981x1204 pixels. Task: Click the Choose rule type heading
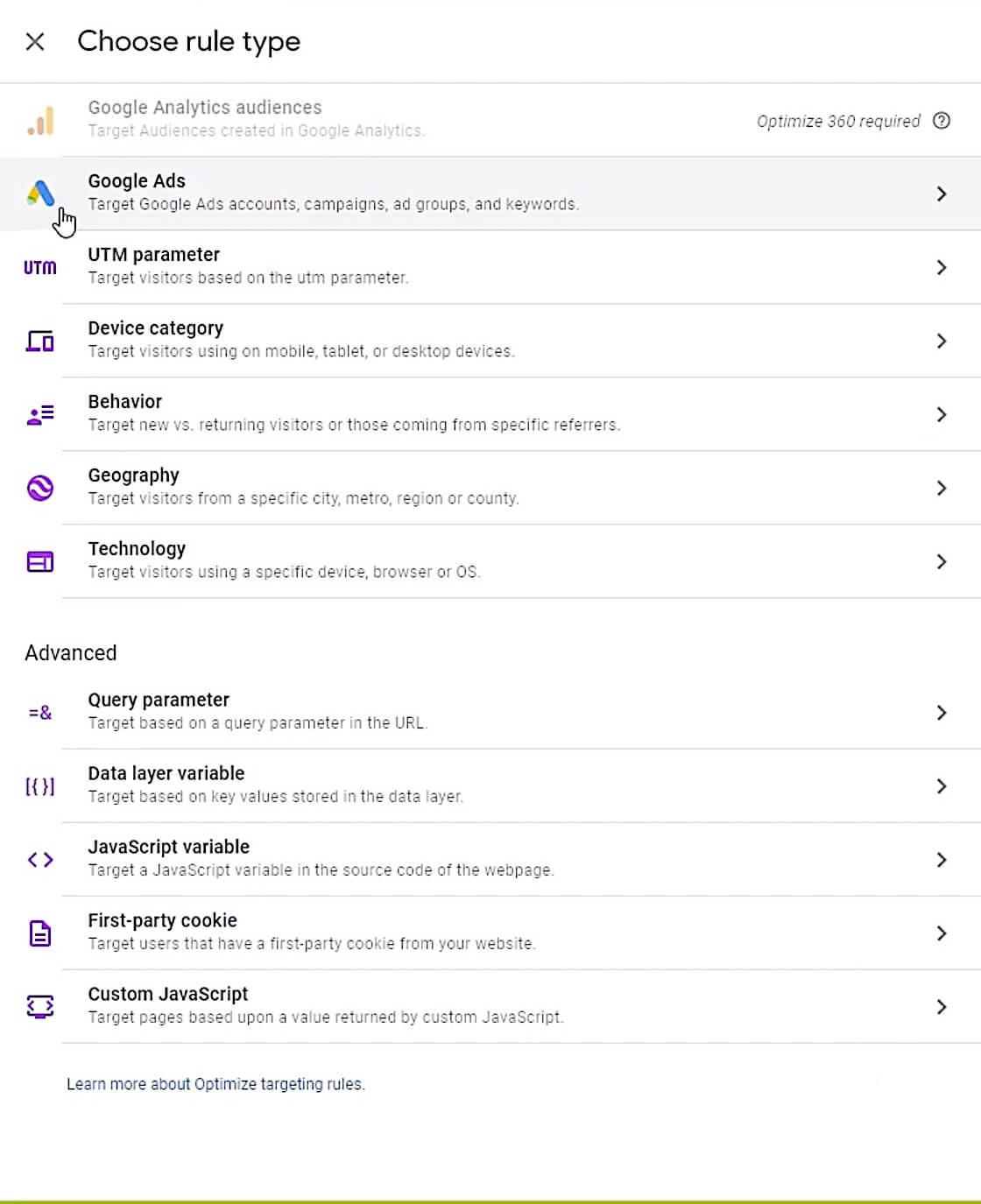(189, 41)
